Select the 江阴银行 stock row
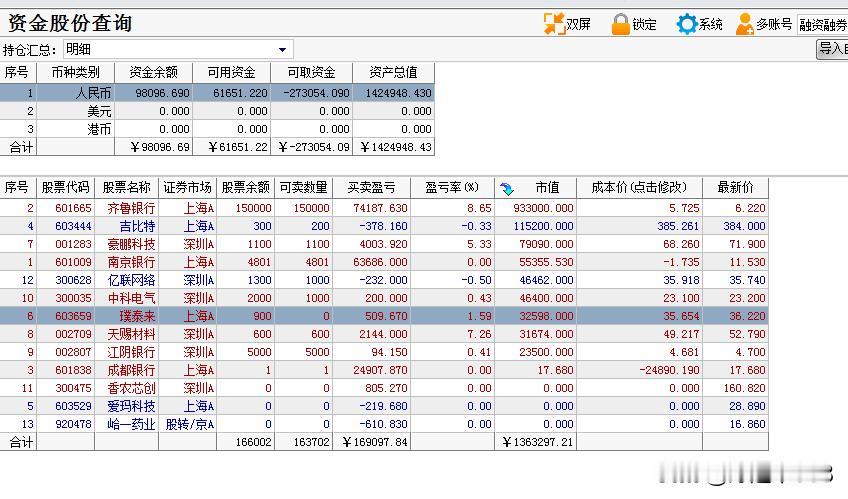Viewport: 848px width, 499px height. 384,352
